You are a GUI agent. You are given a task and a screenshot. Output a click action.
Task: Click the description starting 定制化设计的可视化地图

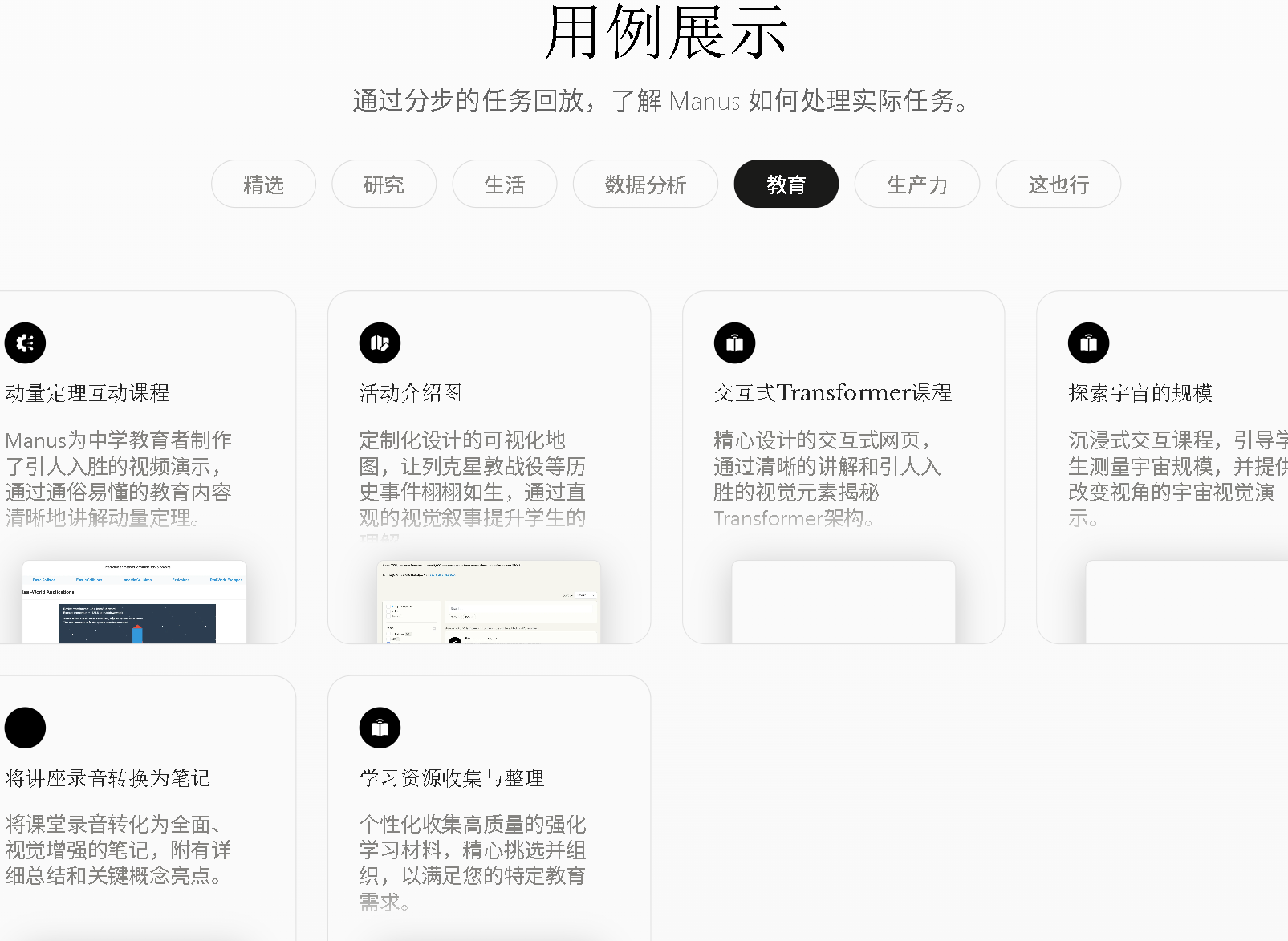473,485
